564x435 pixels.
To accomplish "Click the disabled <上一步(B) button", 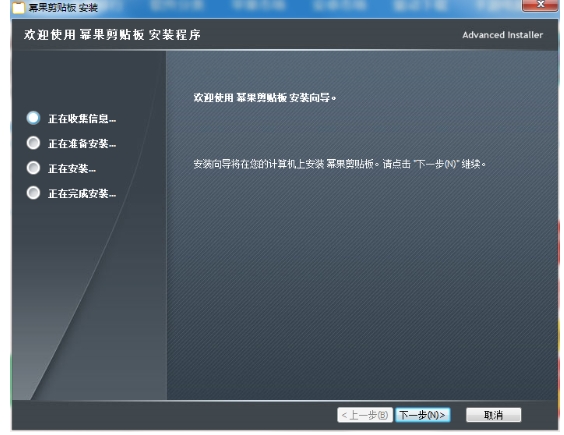I will pos(365,415).
